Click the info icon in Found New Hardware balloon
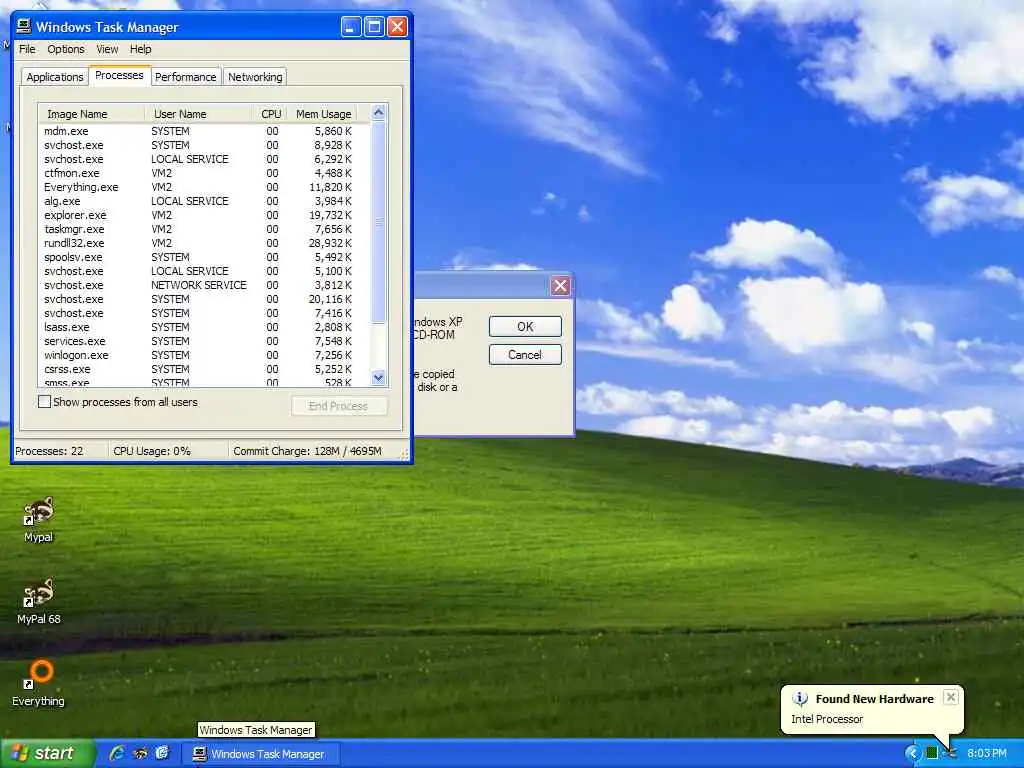The height and width of the screenshot is (768, 1024). click(x=800, y=699)
